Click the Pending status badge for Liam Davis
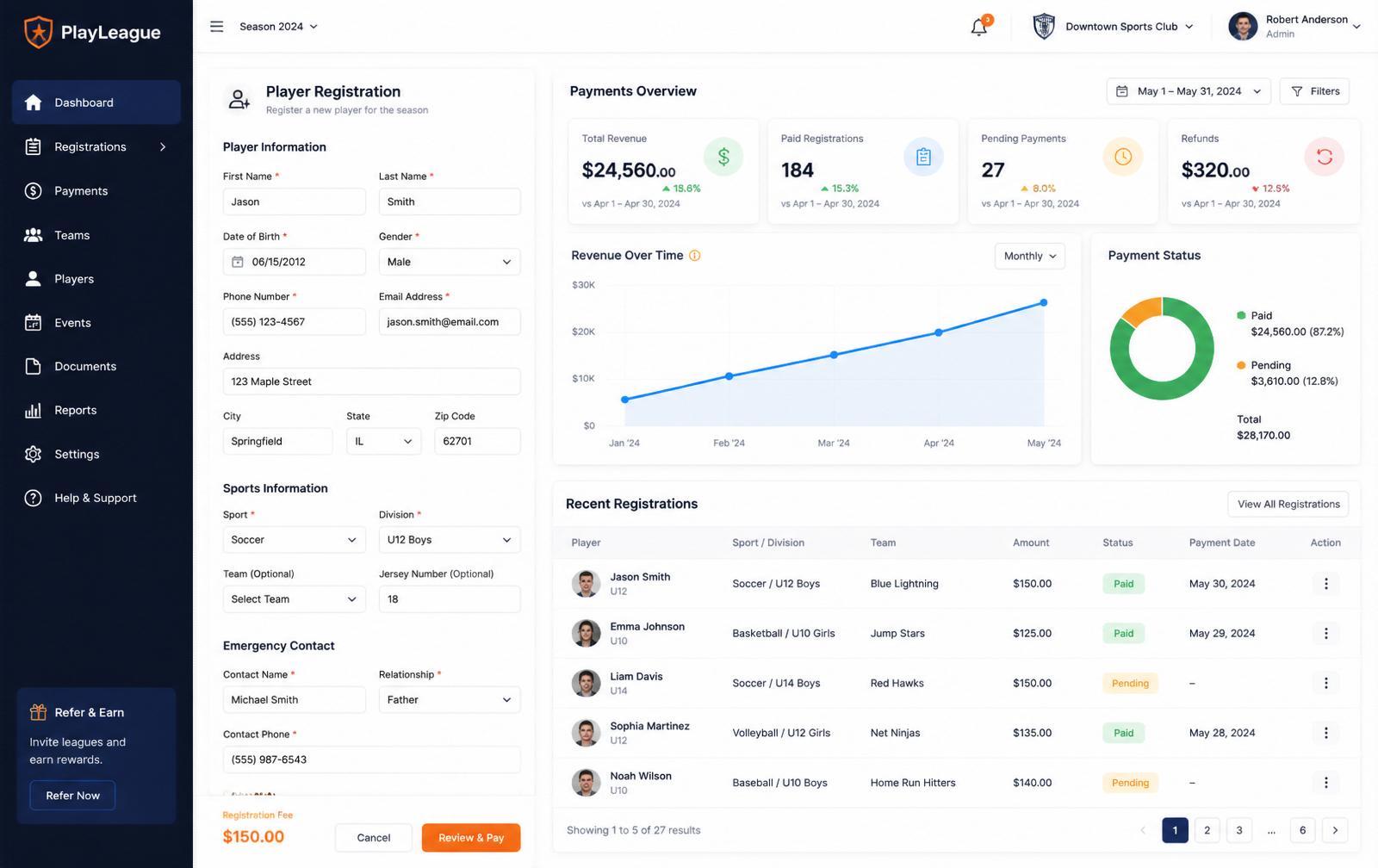The height and width of the screenshot is (868, 1378). pyautogui.click(x=1130, y=683)
